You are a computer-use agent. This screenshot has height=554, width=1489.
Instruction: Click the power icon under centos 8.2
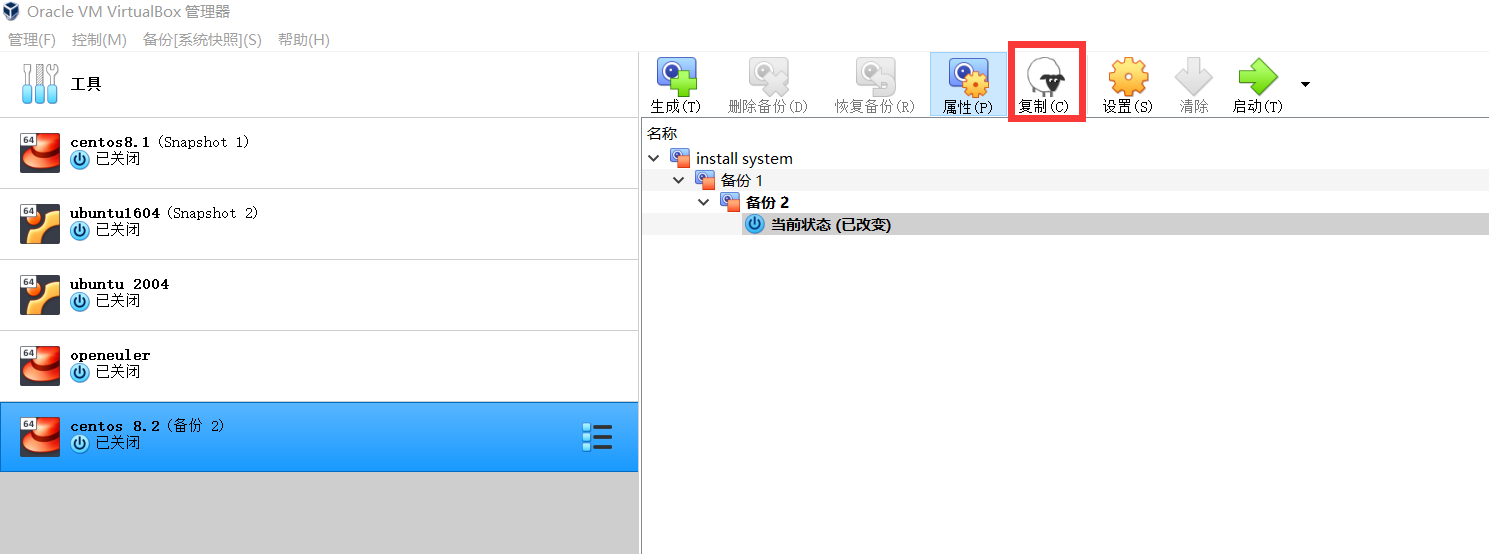pyautogui.click(x=80, y=443)
